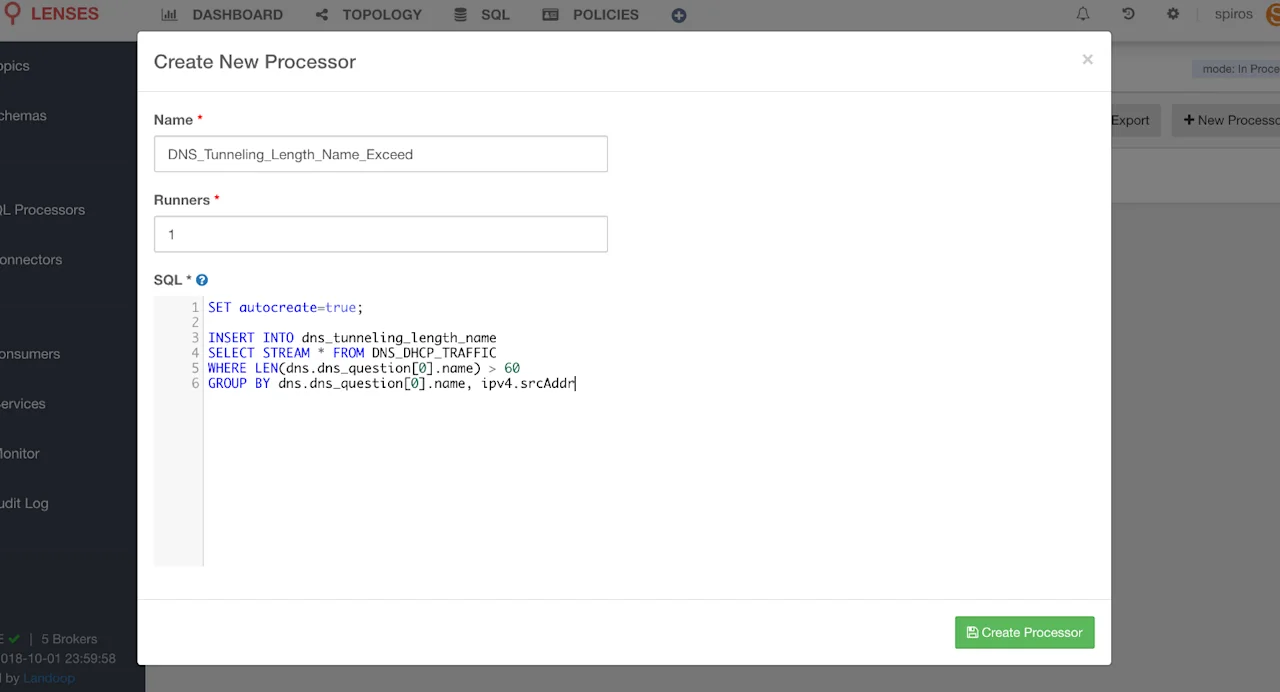Viewport: 1280px width, 692px height.
Task: Click the plus circle icon in navbar
Action: tap(679, 15)
